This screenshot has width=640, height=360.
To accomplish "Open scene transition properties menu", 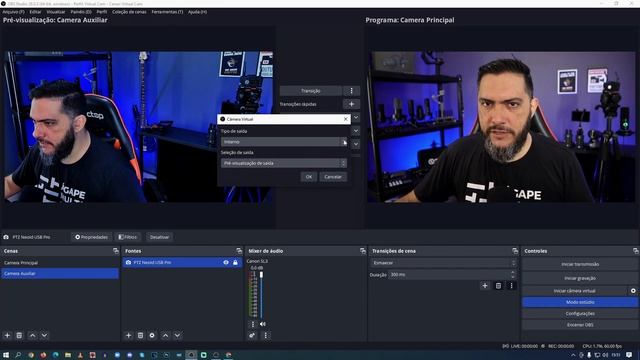I will click(511, 286).
